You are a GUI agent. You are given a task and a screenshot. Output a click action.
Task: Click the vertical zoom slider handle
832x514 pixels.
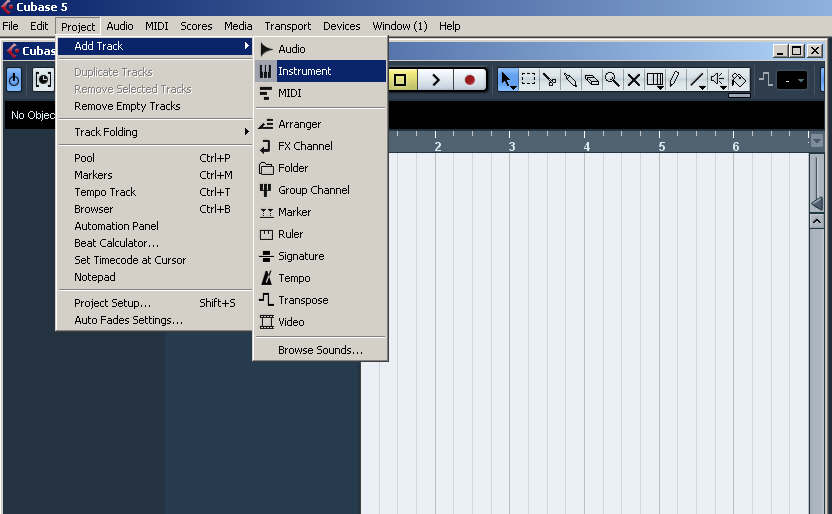[817, 204]
